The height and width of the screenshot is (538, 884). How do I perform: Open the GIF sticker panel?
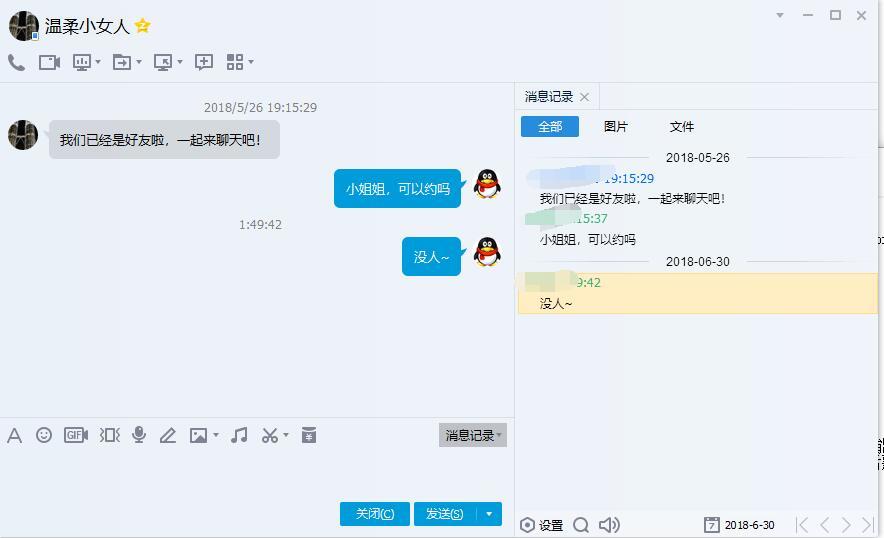(76, 435)
